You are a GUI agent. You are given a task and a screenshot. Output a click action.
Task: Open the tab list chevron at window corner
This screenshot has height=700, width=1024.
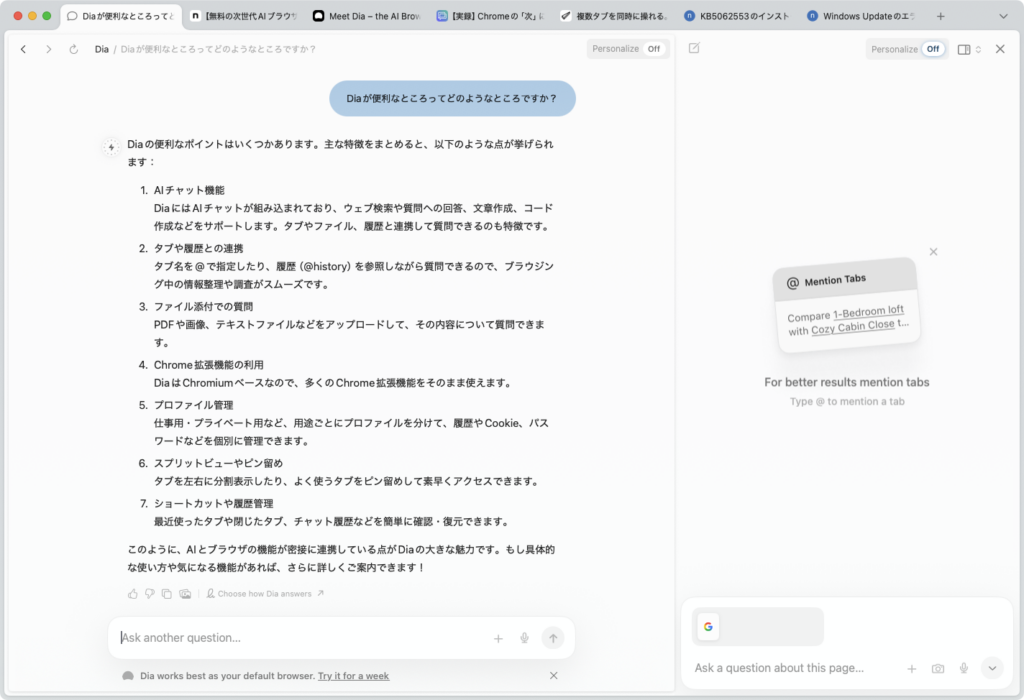(x=1003, y=16)
